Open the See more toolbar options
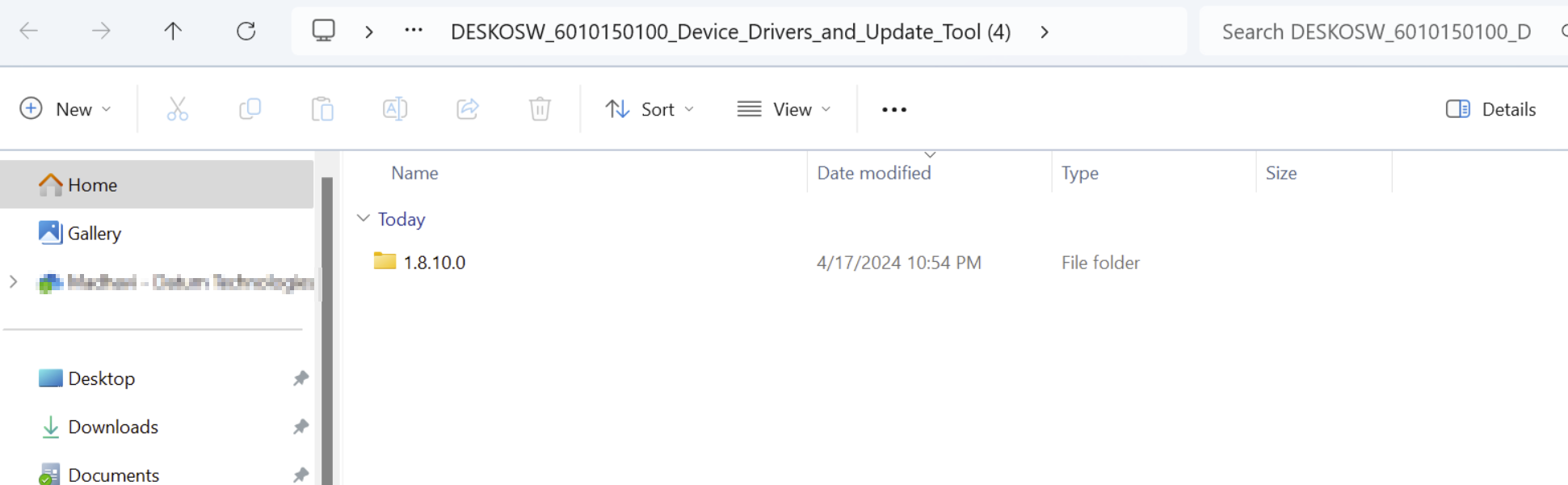 coord(894,109)
